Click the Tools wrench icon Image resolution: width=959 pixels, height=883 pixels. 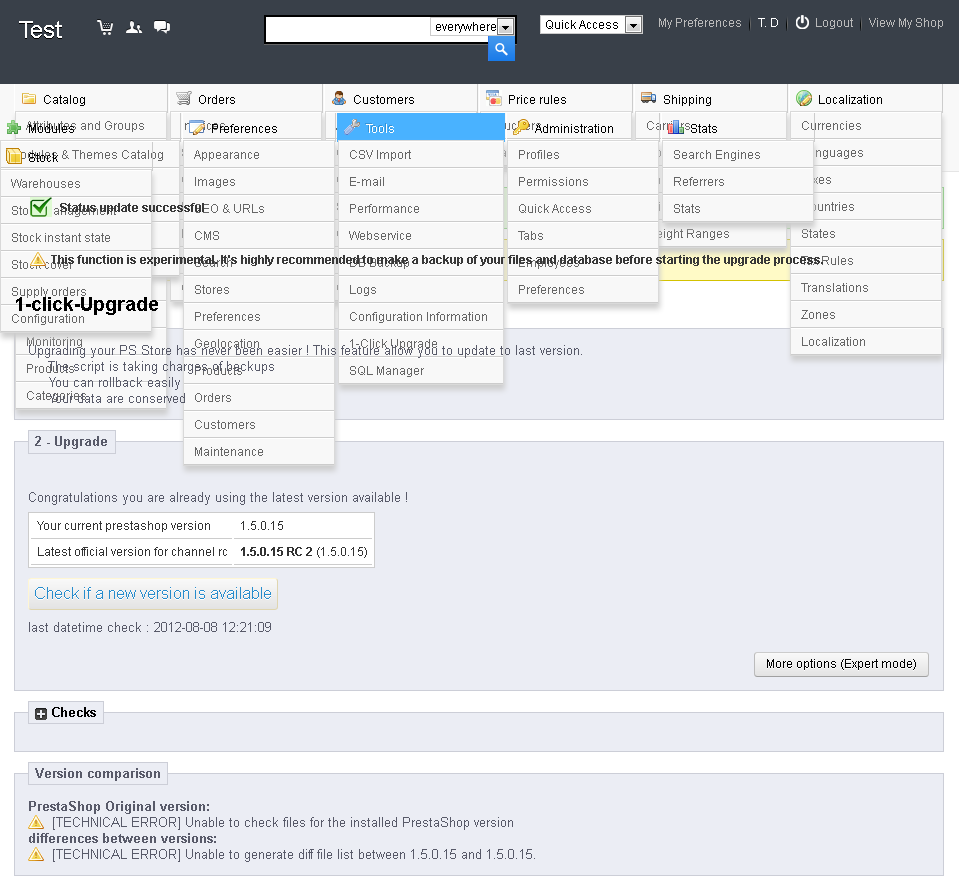click(352, 127)
